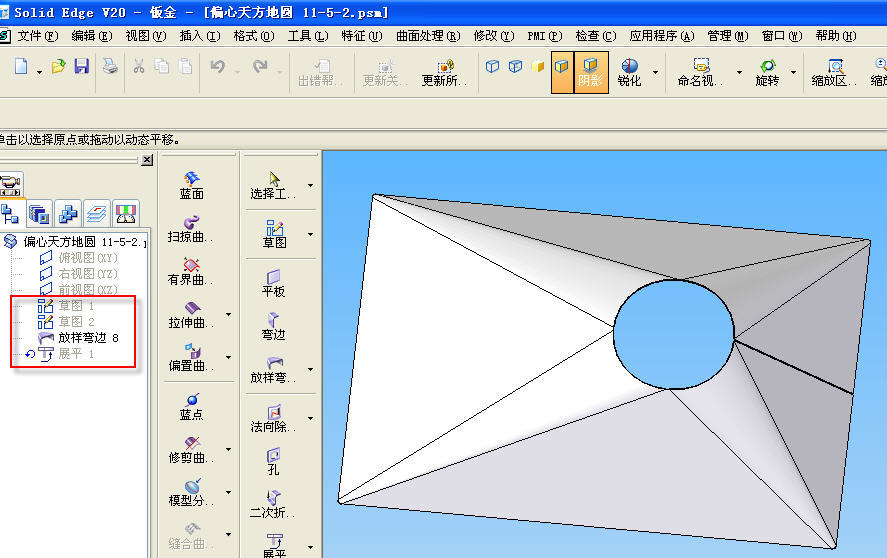Click the 锐化 sharpen icon
Viewport: 887px width, 558px height.
tap(629, 72)
